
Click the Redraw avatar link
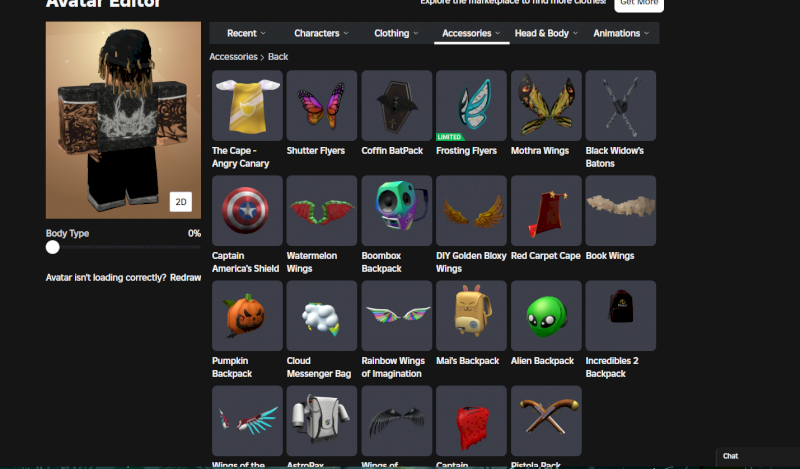[x=185, y=278]
